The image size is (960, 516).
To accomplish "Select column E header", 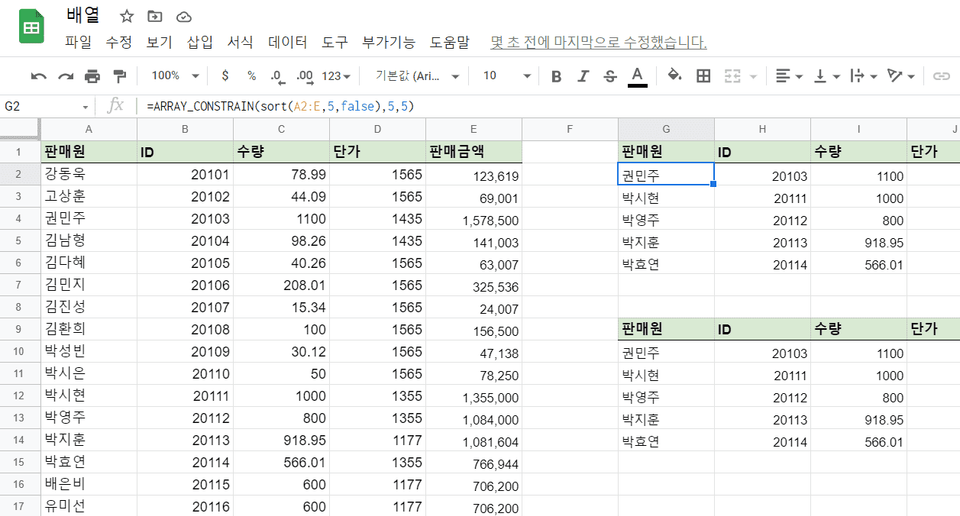I will pyautogui.click(x=473, y=129).
